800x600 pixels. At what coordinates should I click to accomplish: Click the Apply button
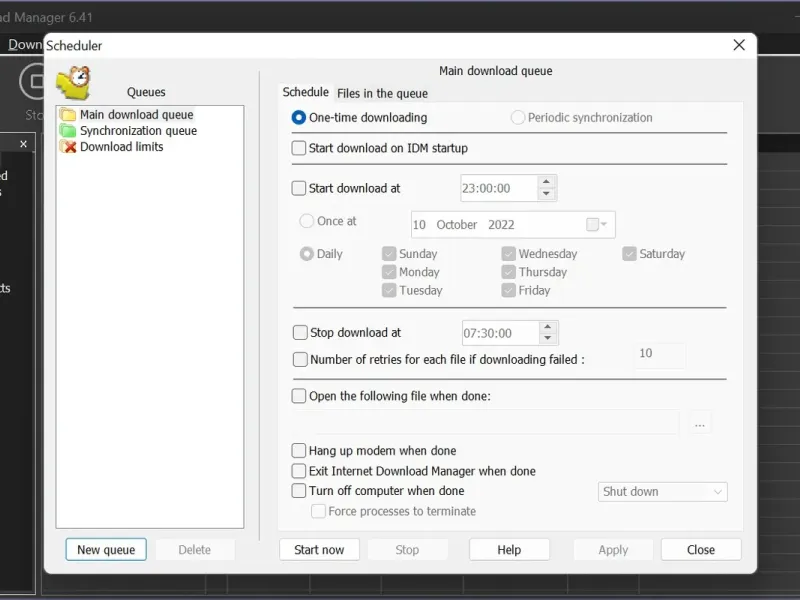(613, 550)
